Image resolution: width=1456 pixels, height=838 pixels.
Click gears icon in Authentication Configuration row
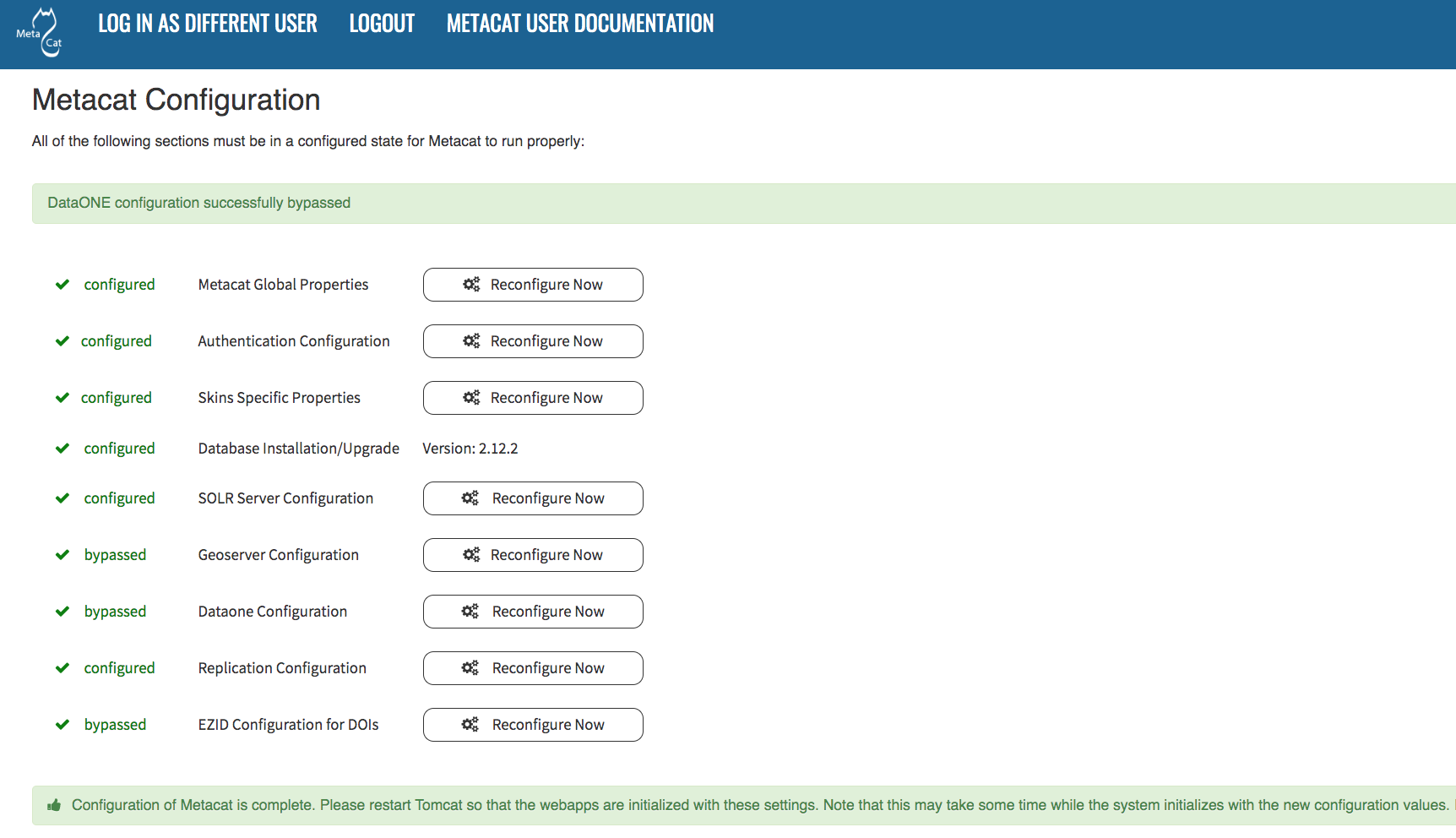(471, 341)
